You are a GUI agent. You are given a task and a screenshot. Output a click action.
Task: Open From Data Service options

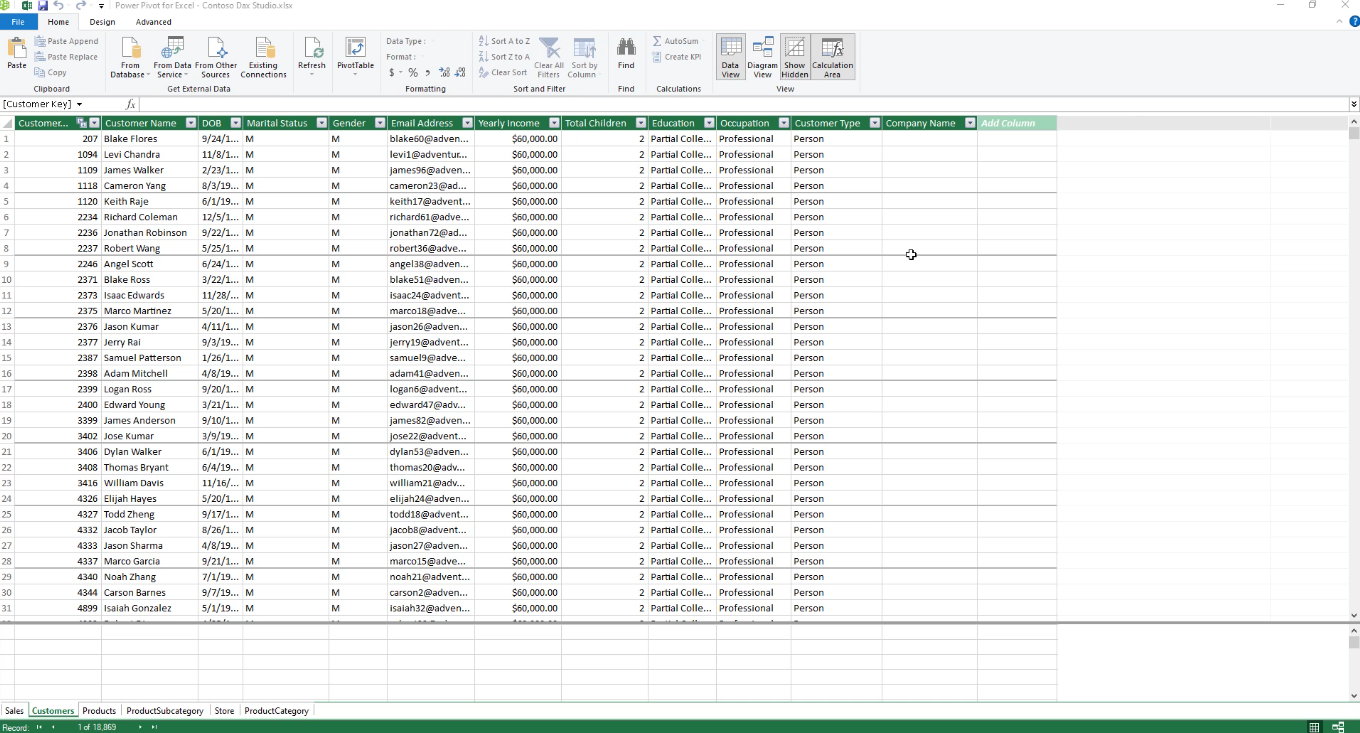tap(173, 58)
